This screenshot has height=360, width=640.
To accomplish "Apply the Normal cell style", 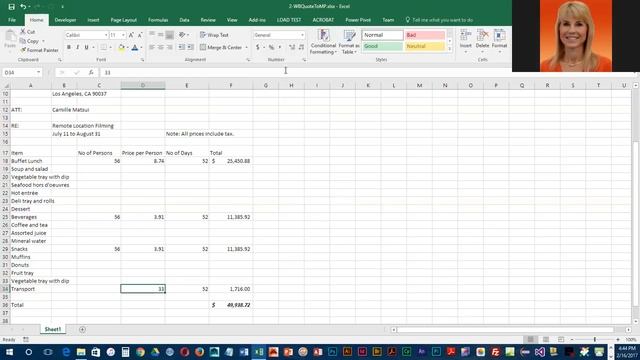I will [382, 35].
